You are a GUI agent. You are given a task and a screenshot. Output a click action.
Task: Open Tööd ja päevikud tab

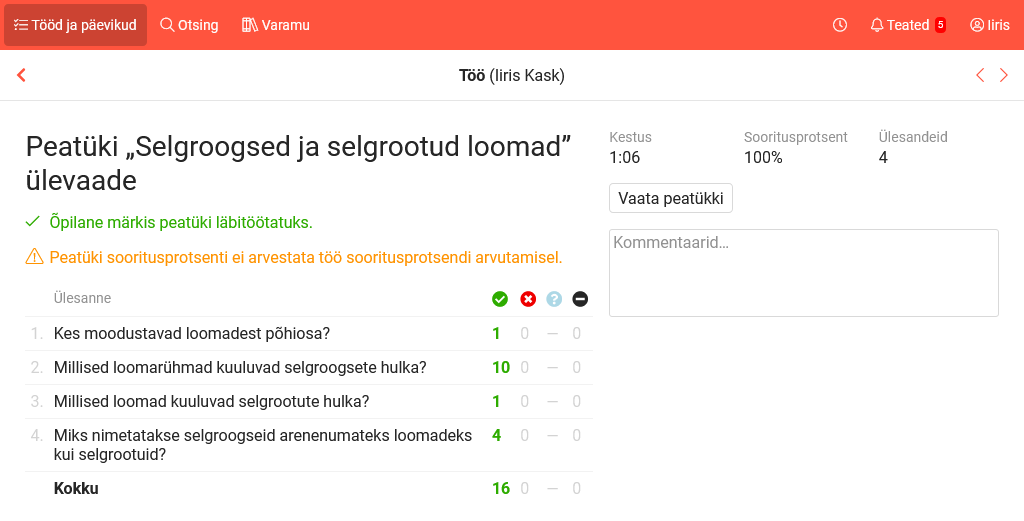coord(76,25)
